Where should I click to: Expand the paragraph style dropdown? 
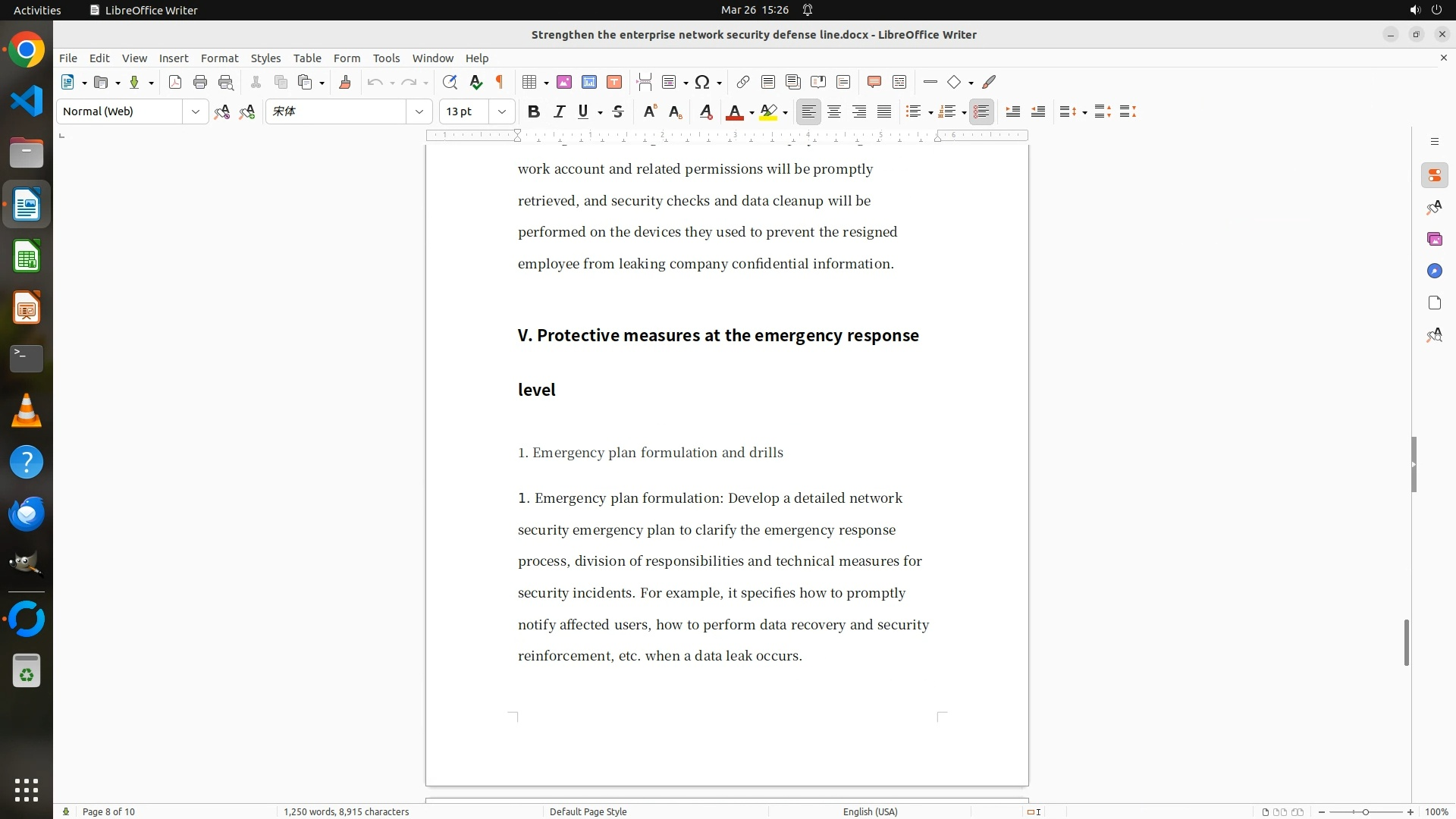point(196,111)
